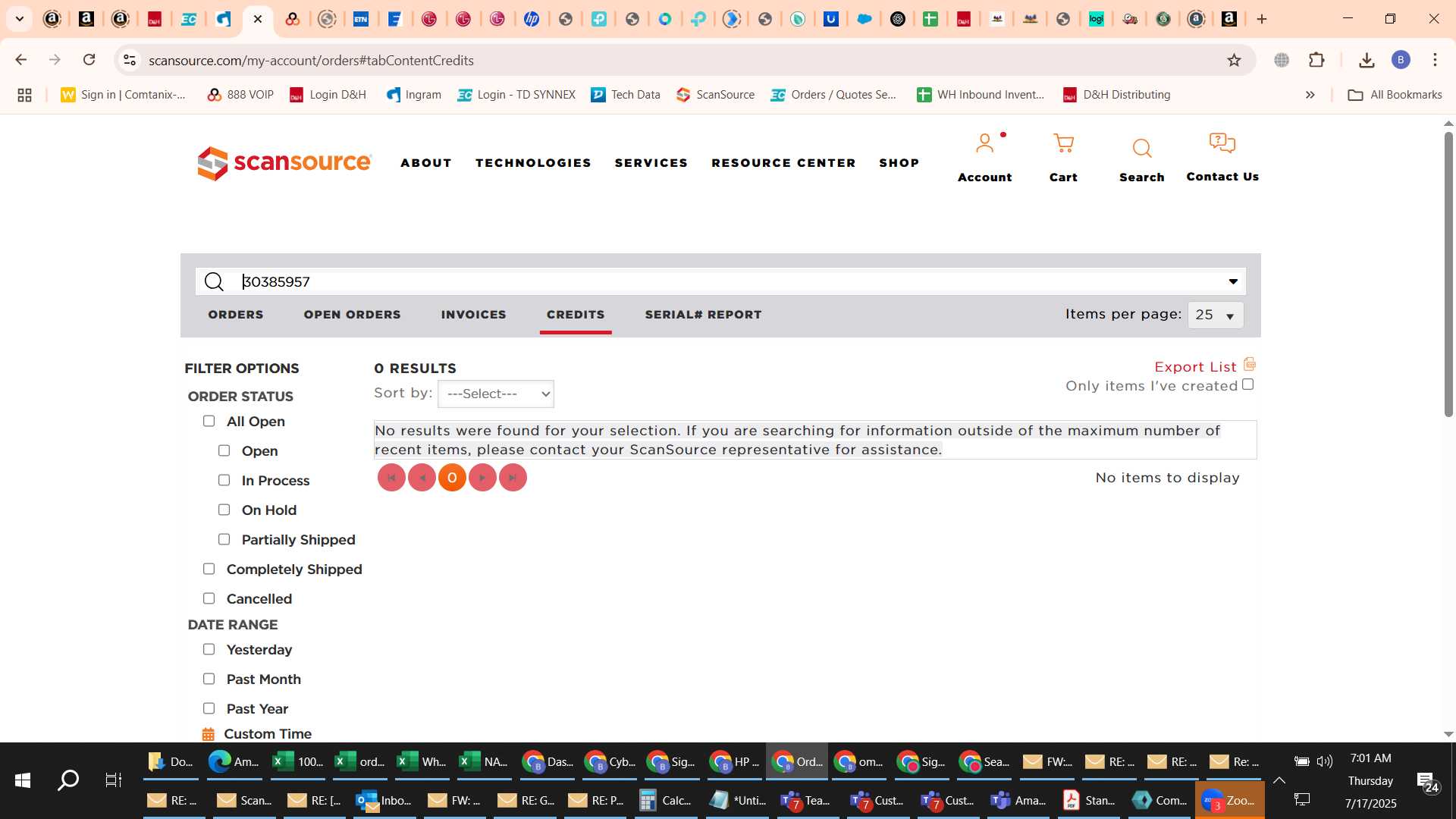Open the Windows Start menu
The width and height of the screenshot is (1456, 819).
point(23,780)
